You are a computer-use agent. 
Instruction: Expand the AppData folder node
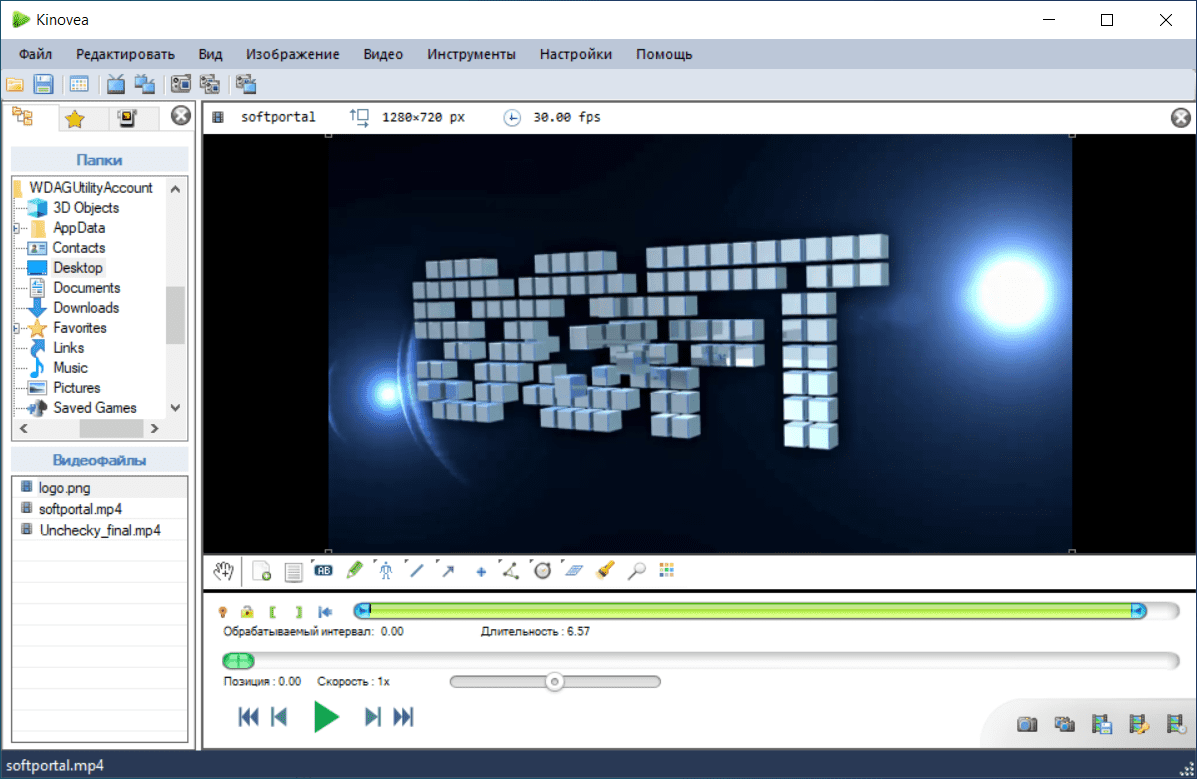[x=16, y=228]
